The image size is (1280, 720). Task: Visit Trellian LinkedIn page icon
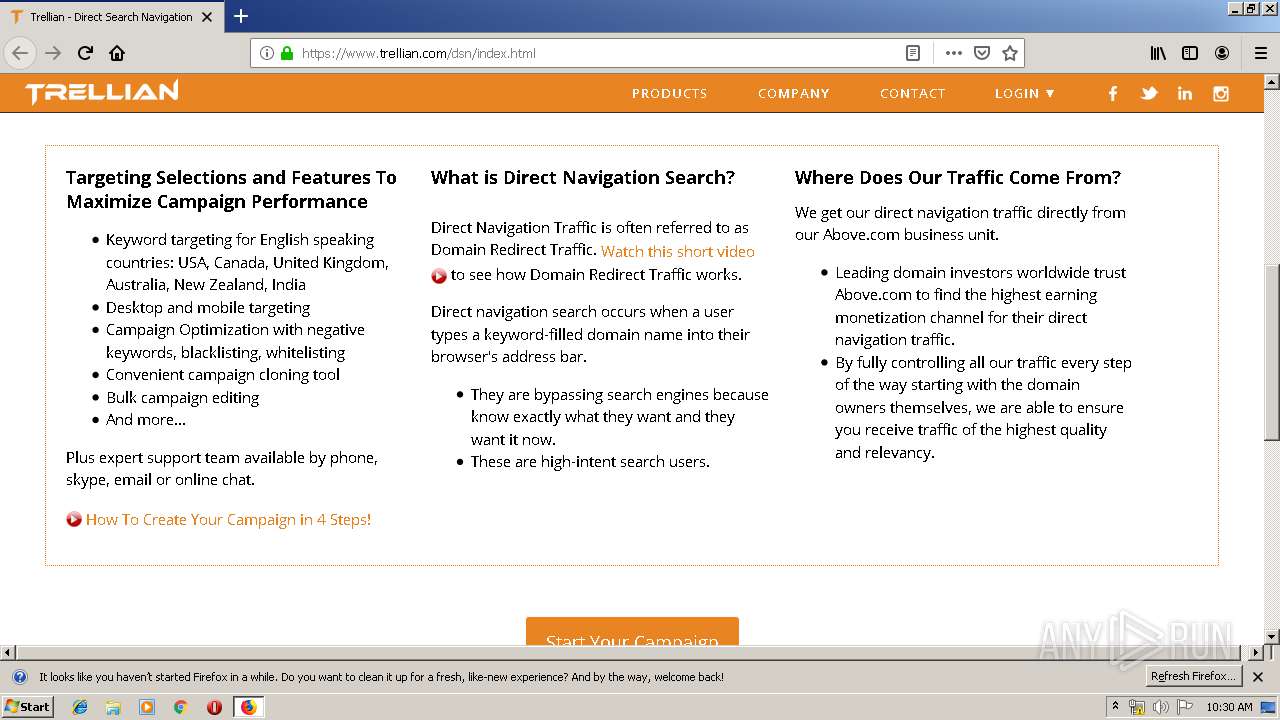(x=1185, y=93)
